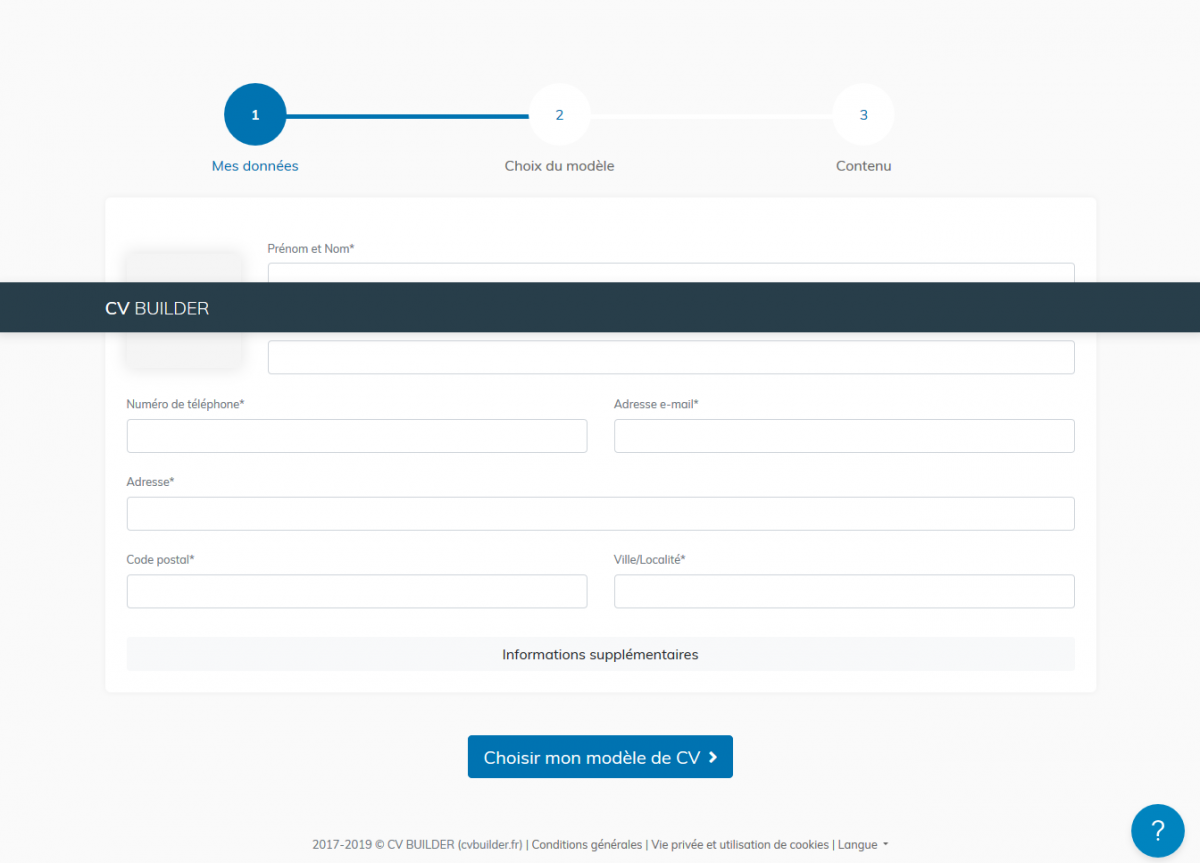Open the Conditions générales link
This screenshot has width=1200, height=863.
[x=587, y=845]
